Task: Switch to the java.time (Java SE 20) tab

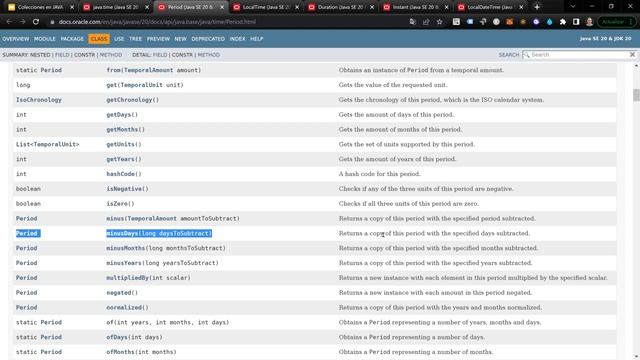Action: tap(116, 7)
